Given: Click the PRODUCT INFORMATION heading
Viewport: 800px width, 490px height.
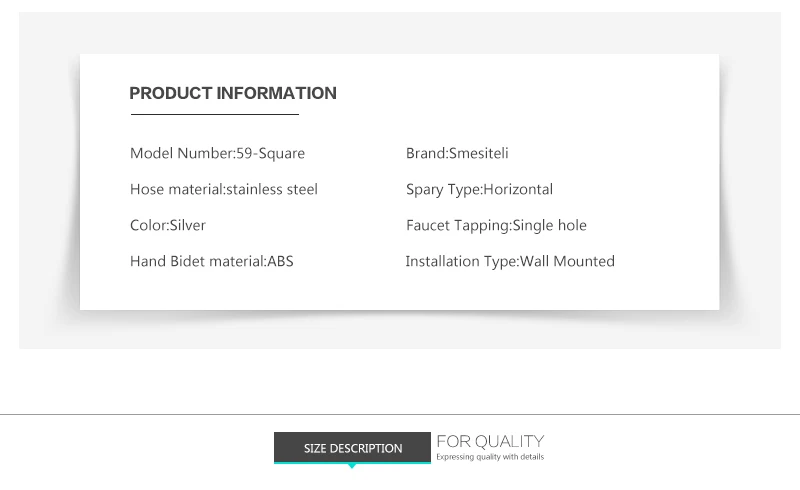Looking at the screenshot, I should coord(233,93).
